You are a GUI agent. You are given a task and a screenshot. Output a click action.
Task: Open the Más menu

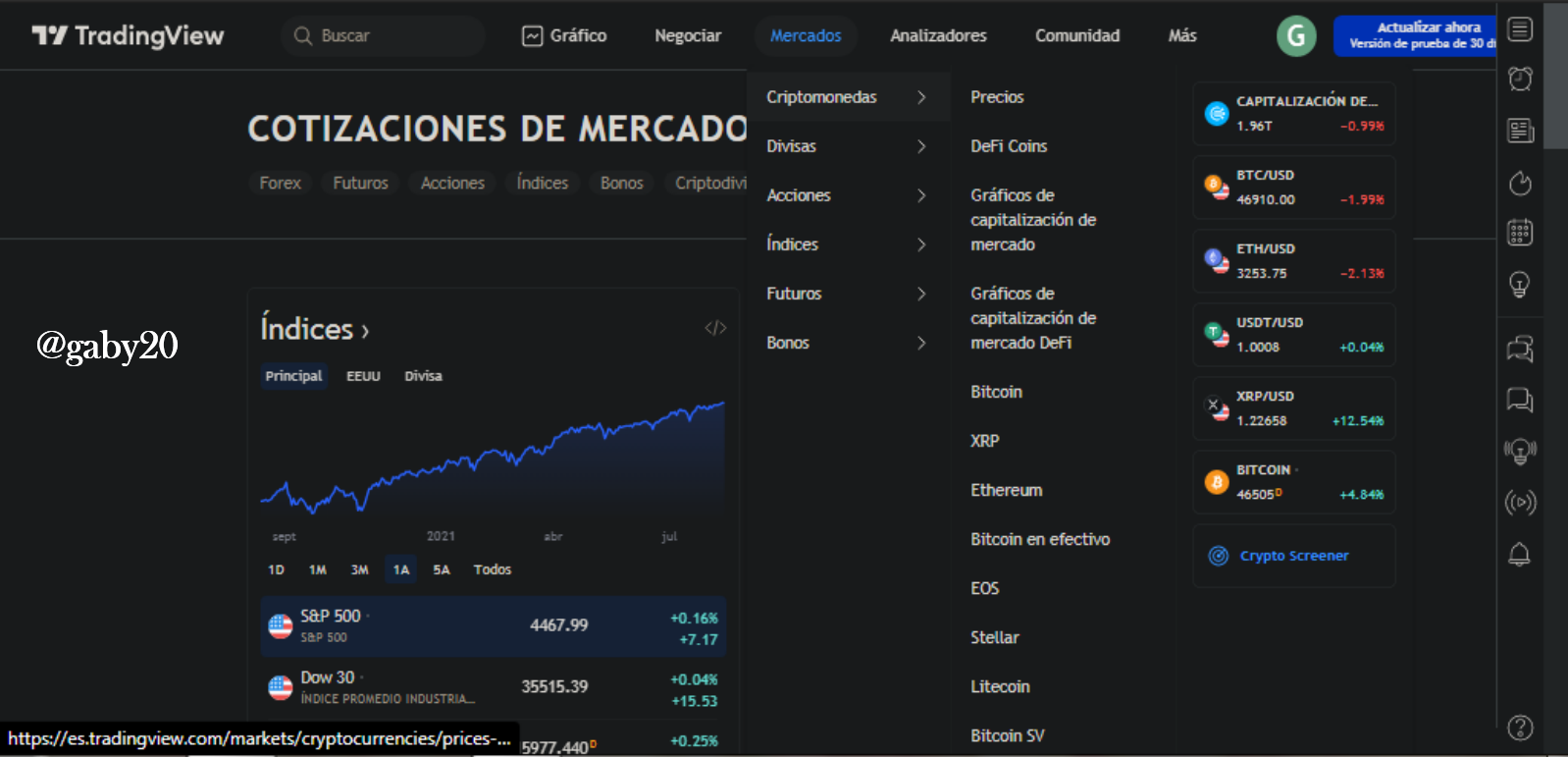coord(1182,36)
